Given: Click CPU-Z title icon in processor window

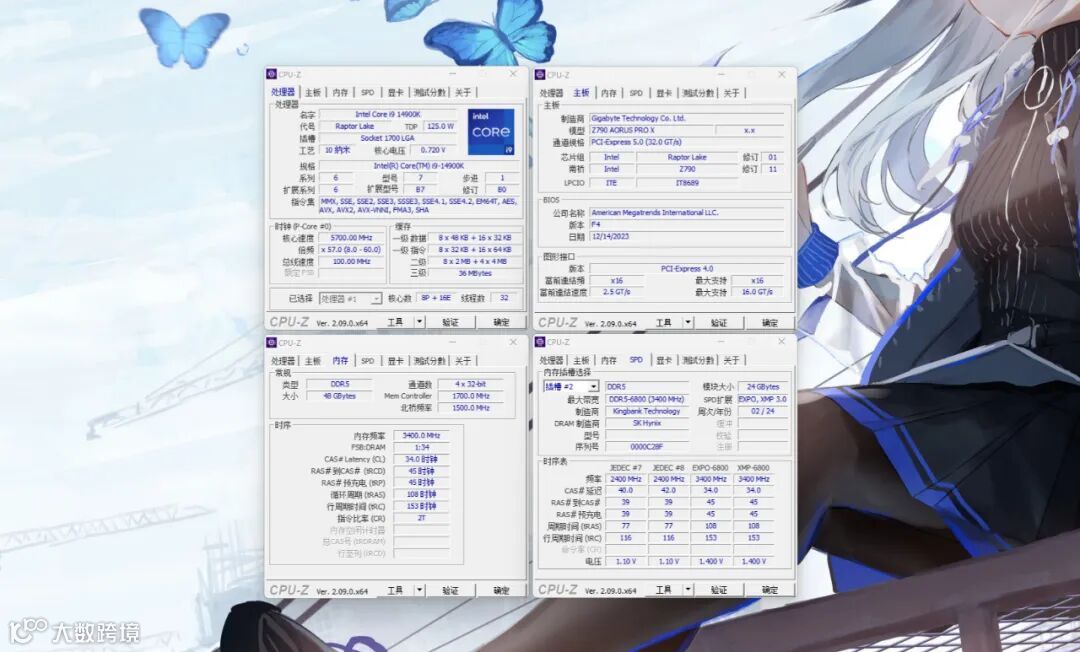Looking at the screenshot, I should coord(272,74).
